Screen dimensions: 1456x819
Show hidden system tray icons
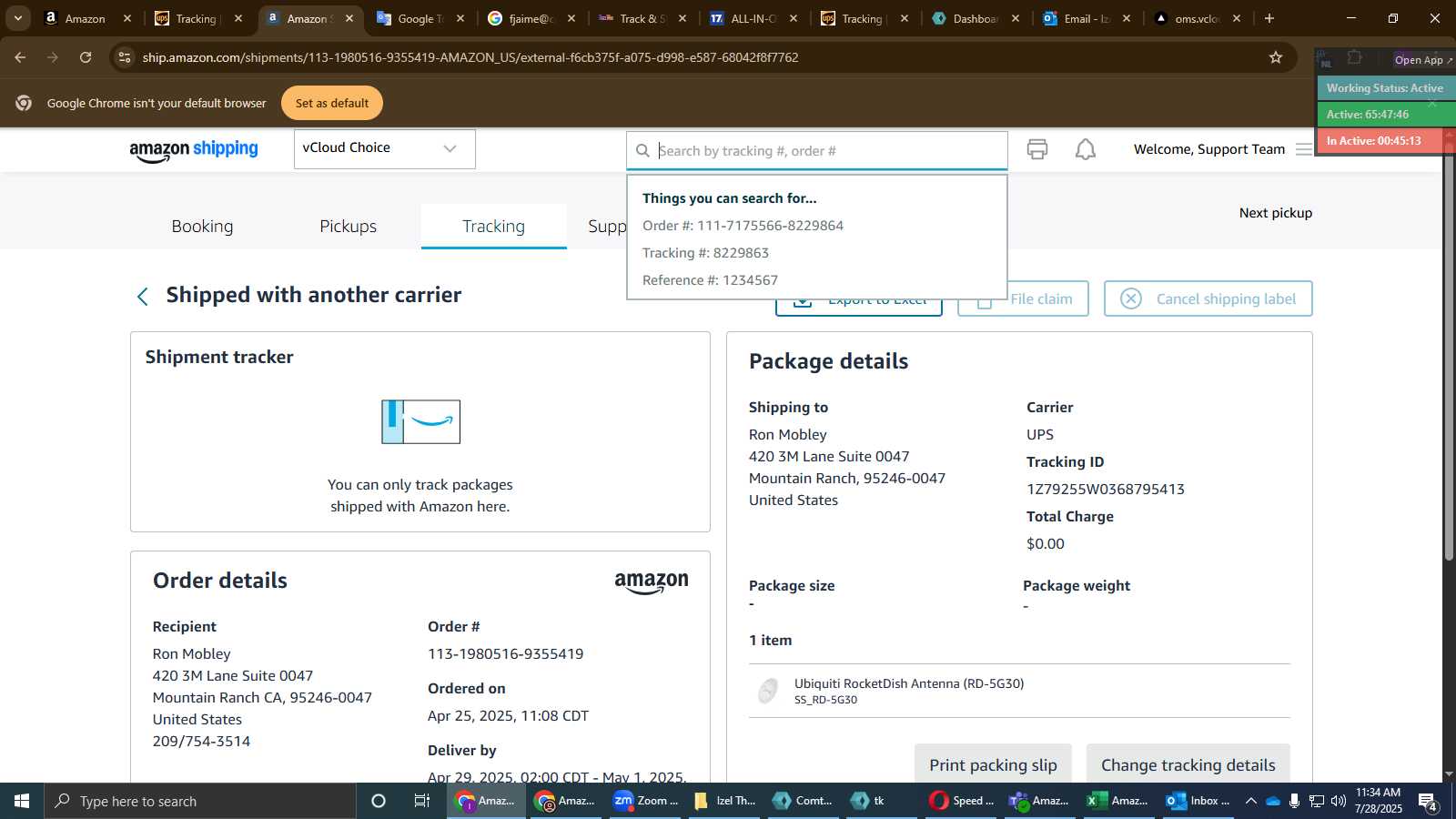pos(1251,801)
